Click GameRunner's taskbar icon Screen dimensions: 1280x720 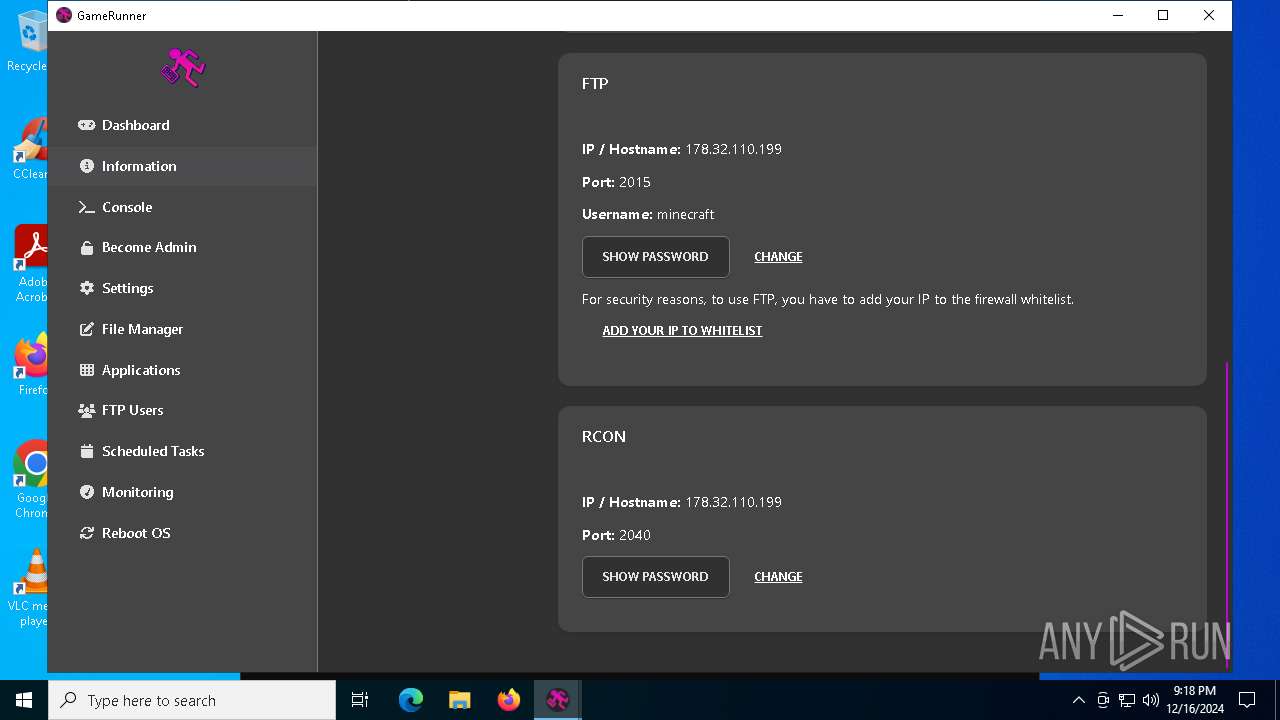tap(558, 700)
